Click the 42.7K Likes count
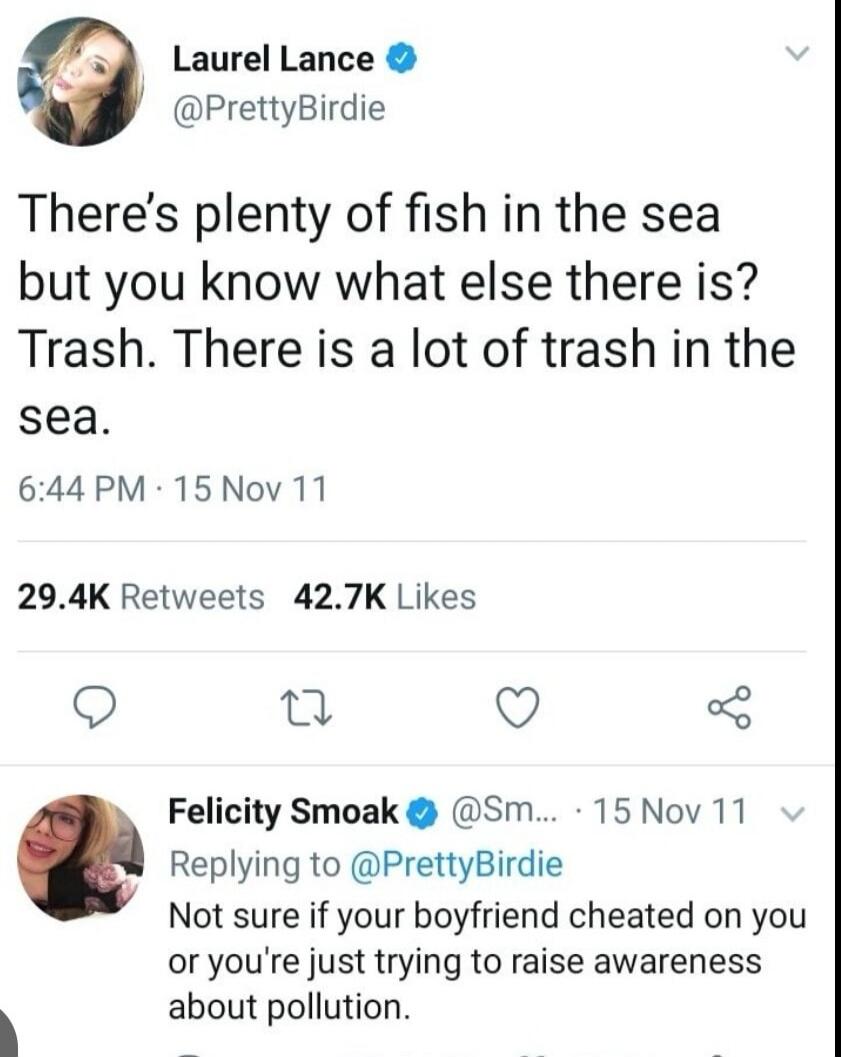Image resolution: width=841 pixels, height=1057 pixels. click(x=381, y=598)
